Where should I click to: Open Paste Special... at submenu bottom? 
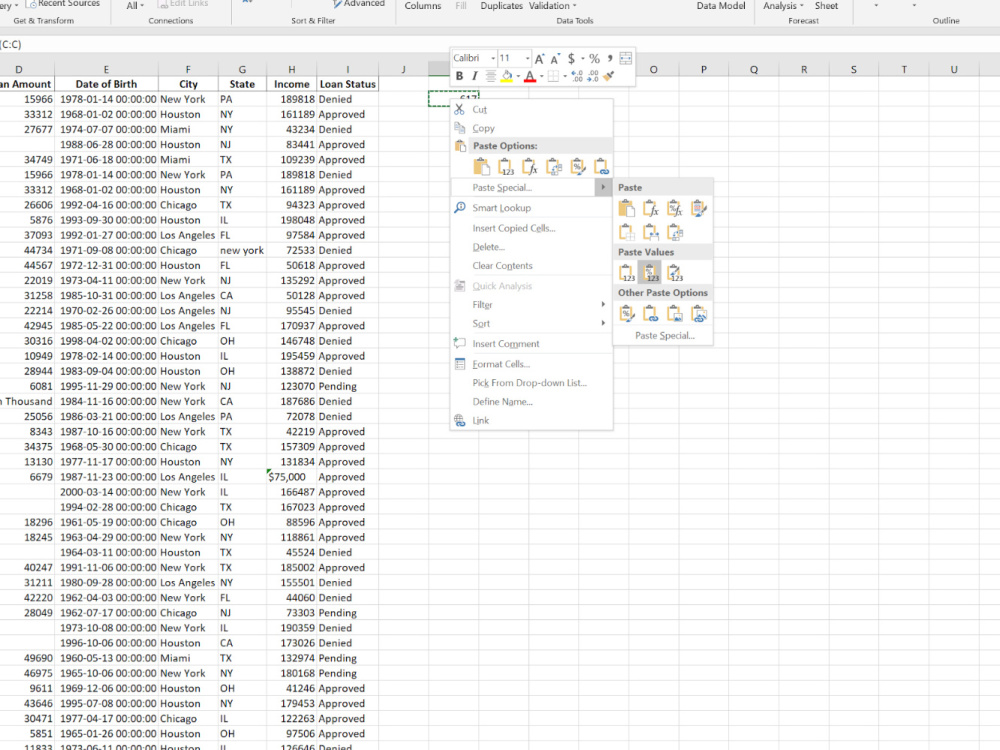point(663,335)
